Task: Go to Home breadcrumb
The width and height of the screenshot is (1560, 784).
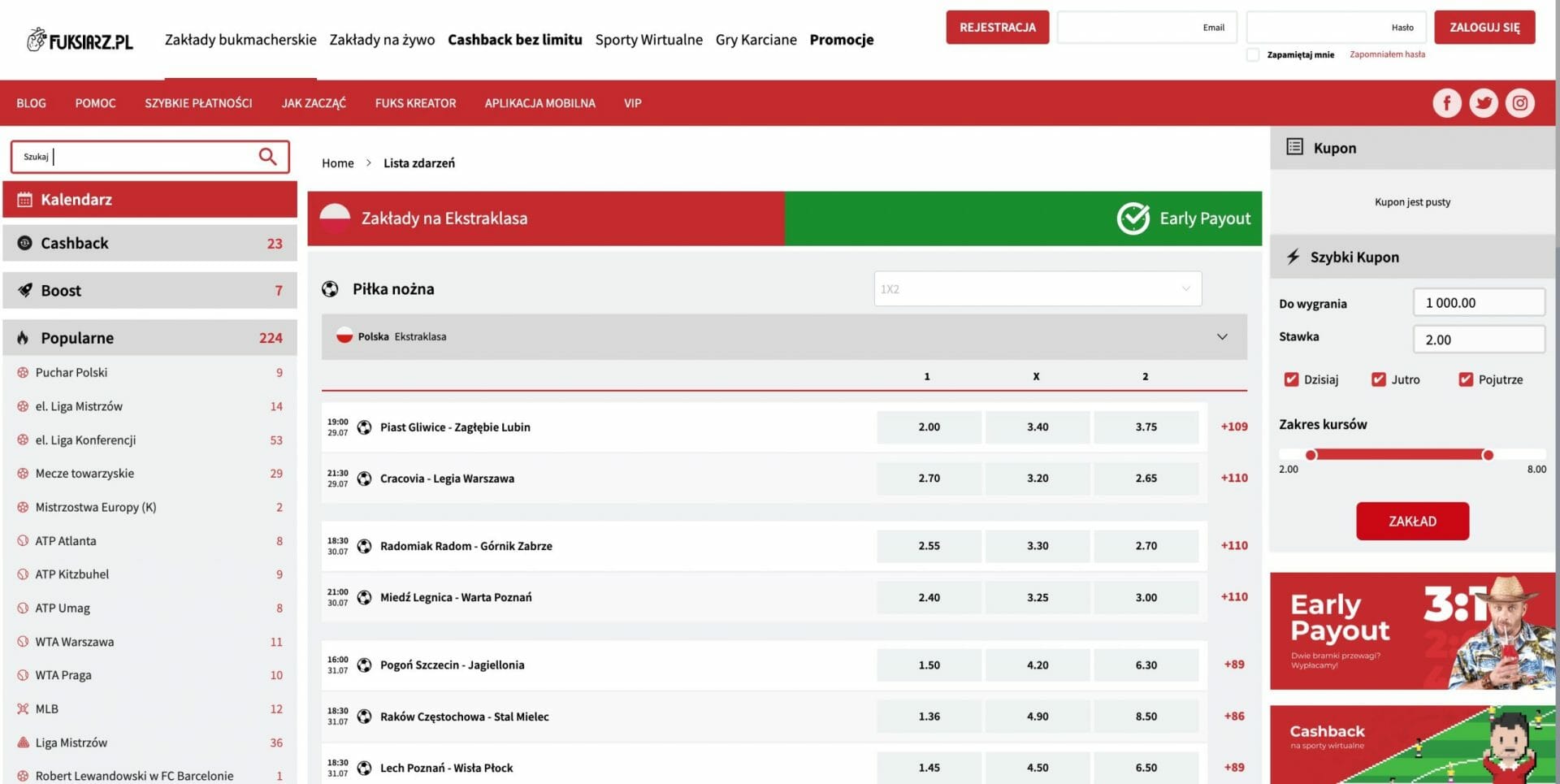Action: coord(338,163)
